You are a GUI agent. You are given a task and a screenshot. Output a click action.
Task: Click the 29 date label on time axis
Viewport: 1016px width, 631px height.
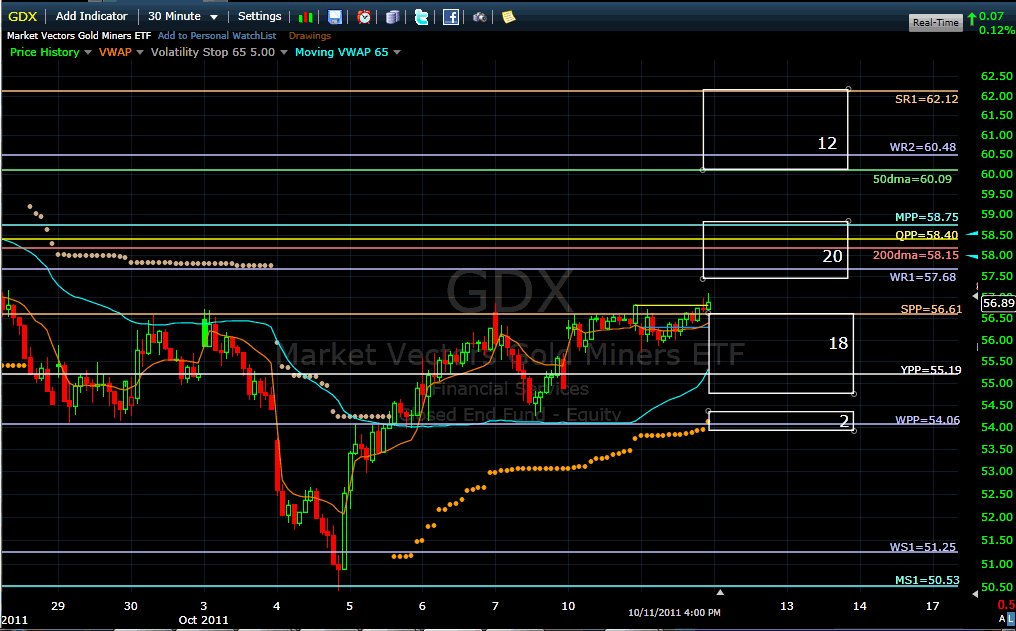(58, 606)
